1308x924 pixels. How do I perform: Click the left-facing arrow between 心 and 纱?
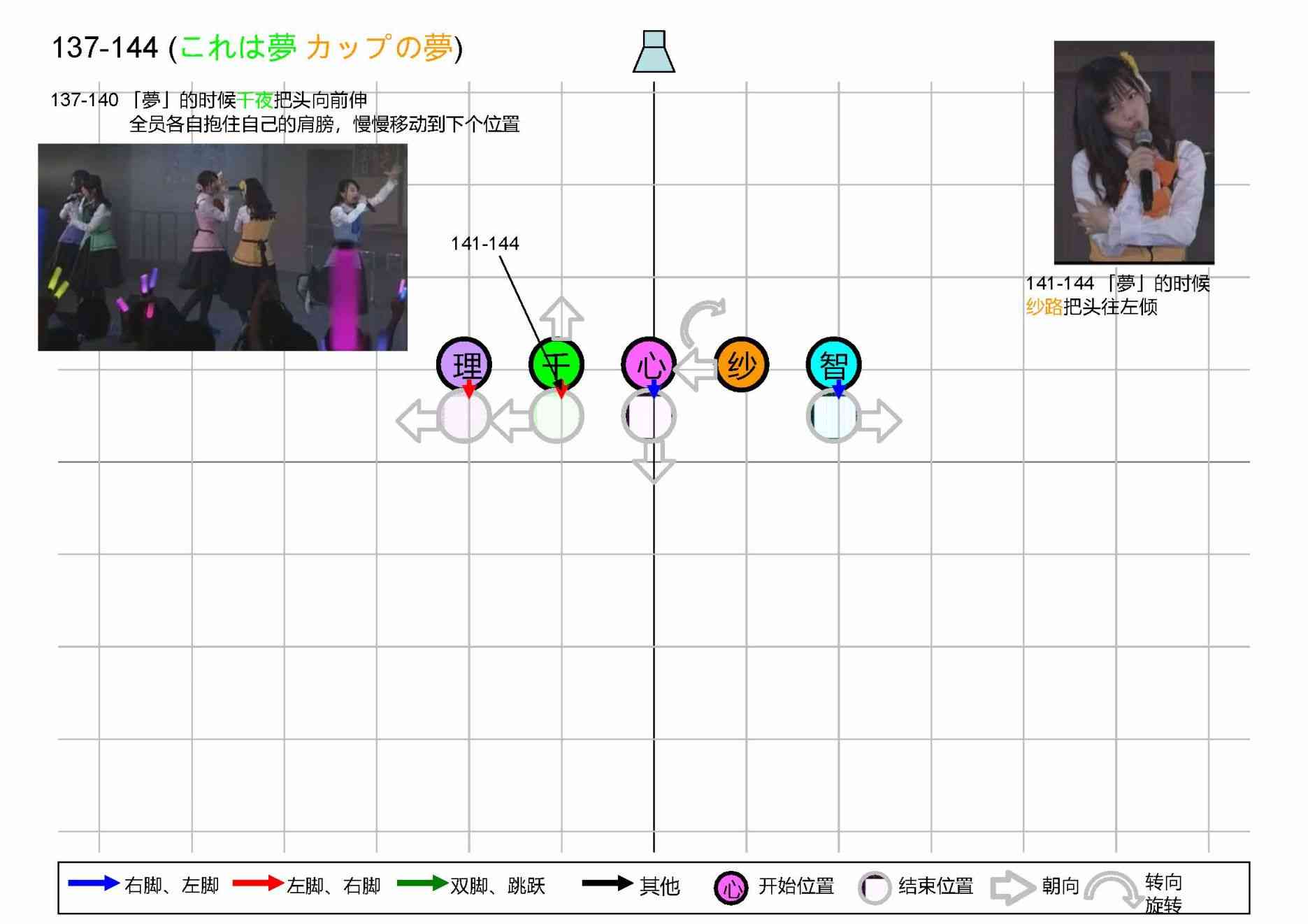click(x=696, y=370)
